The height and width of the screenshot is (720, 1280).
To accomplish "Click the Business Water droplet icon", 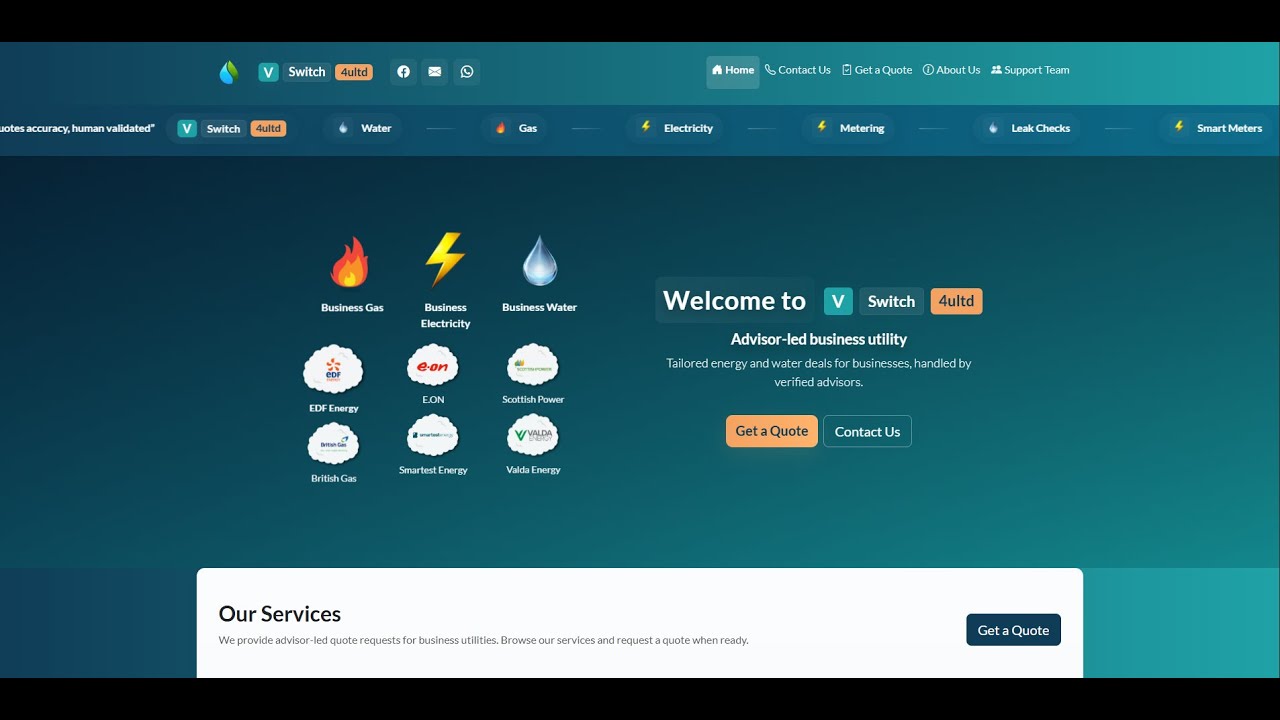I will click(x=540, y=261).
